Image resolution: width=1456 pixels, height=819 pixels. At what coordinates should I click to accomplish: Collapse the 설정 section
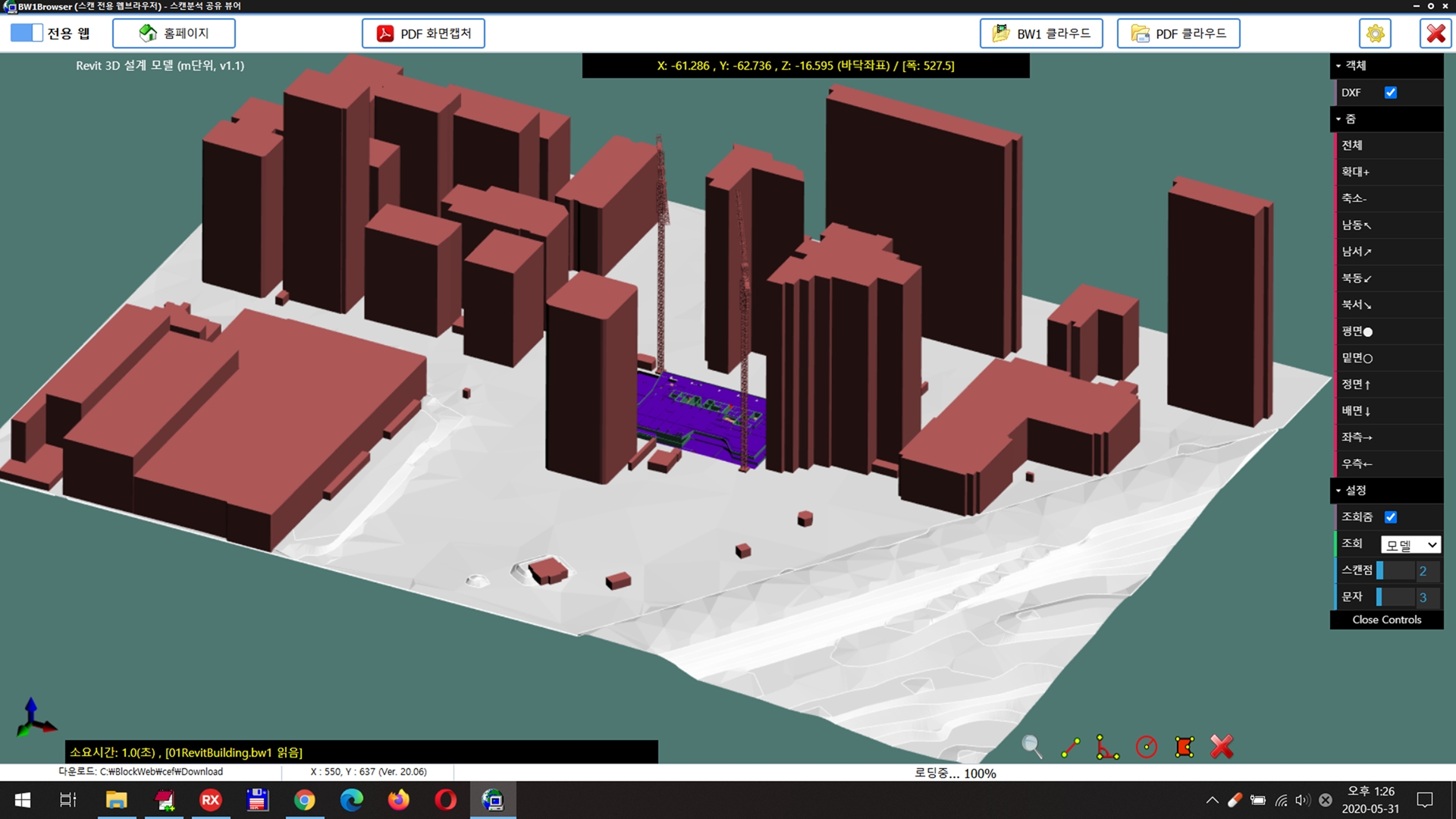1338,491
